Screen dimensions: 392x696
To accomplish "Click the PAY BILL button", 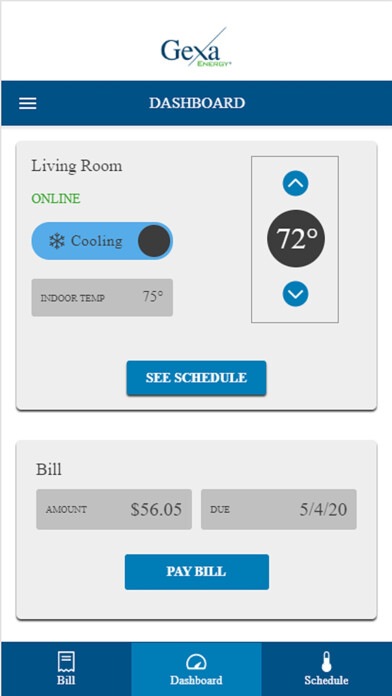I will pos(197,572).
